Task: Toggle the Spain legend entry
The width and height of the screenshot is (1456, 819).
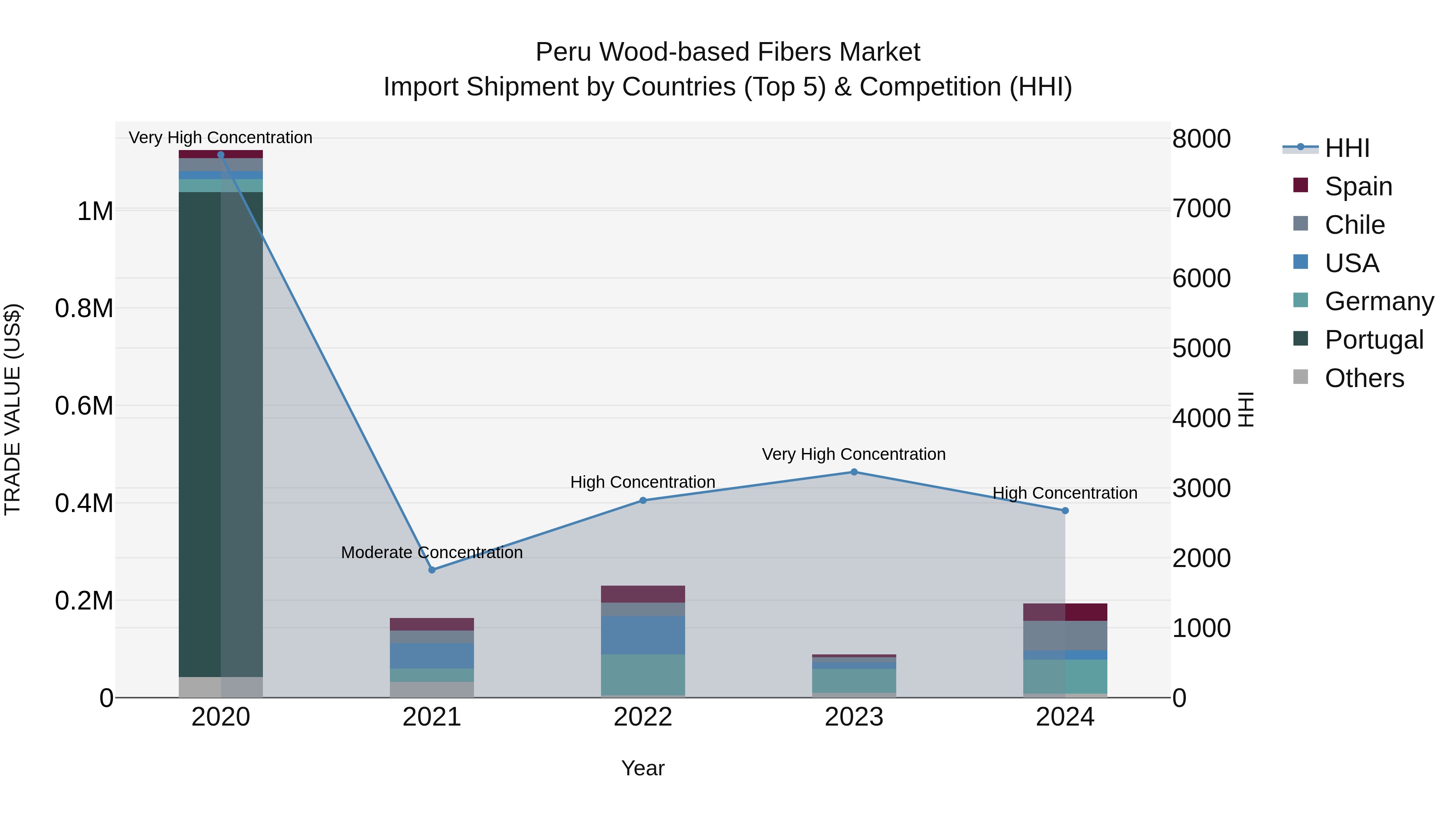Action: pyautogui.click(x=1342, y=186)
